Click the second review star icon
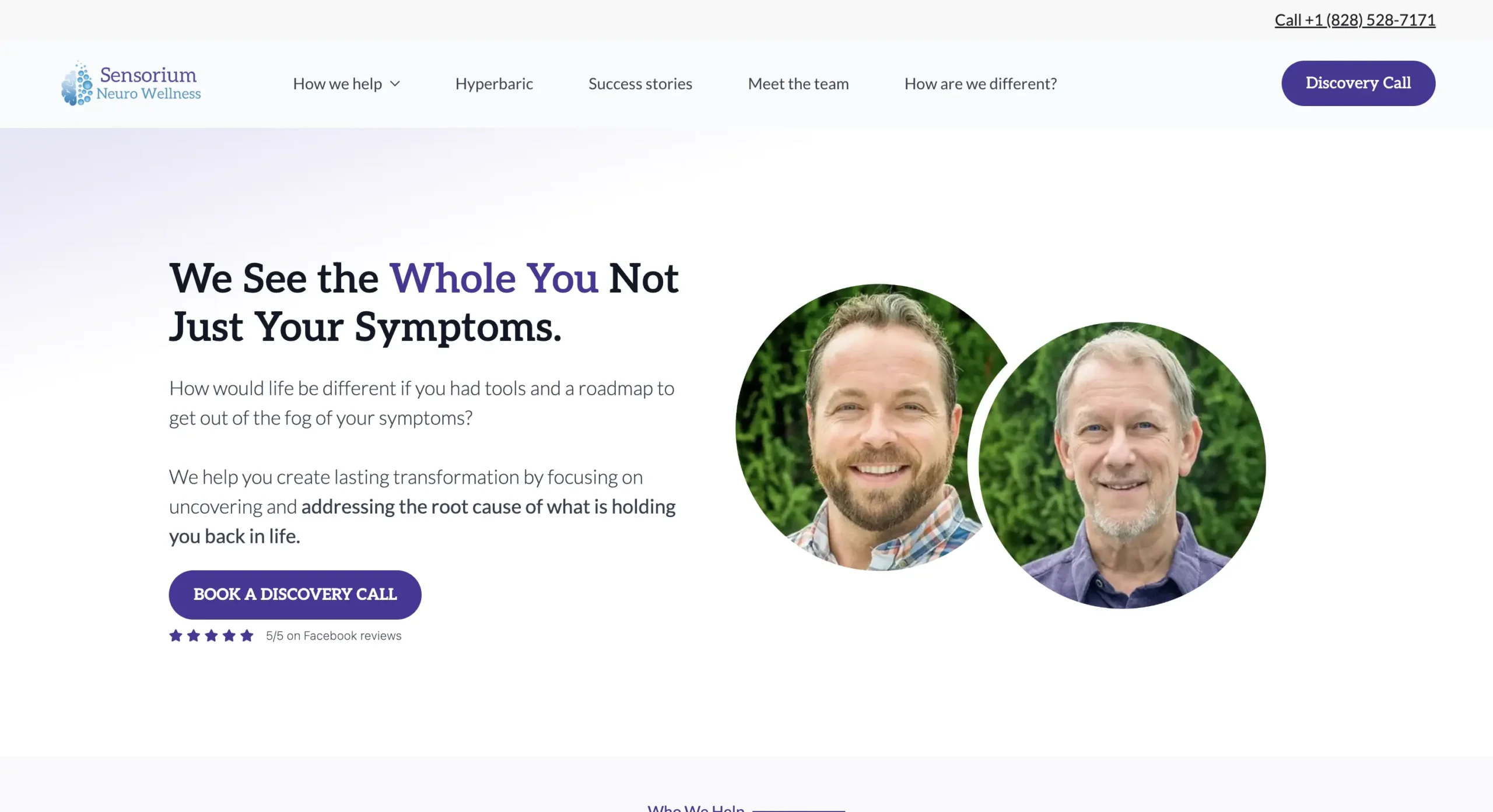This screenshot has width=1493, height=812. click(x=194, y=635)
